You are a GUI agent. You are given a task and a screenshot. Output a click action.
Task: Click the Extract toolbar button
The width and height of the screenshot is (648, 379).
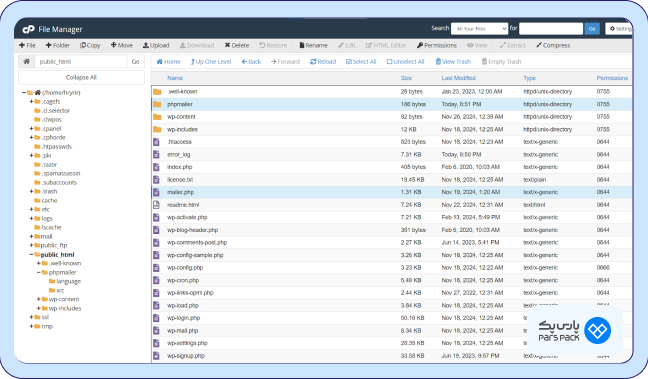pyautogui.click(x=512, y=45)
